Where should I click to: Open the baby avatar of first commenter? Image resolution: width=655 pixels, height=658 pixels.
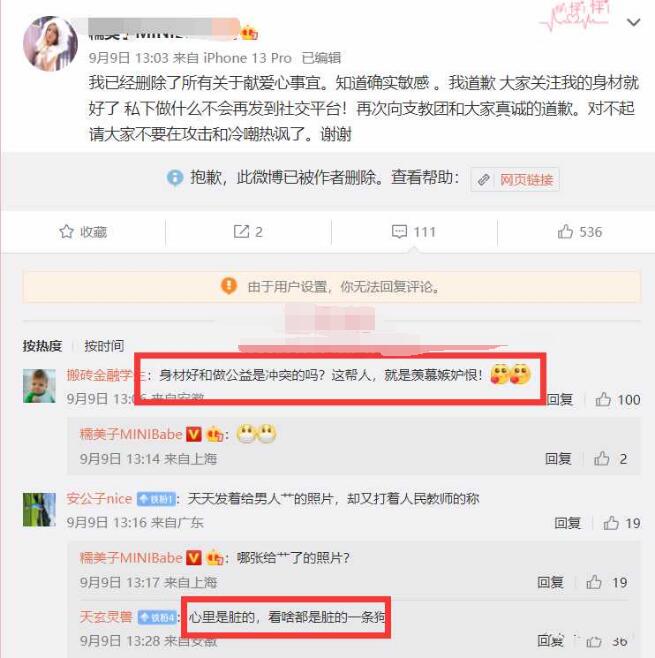point(39,386)
